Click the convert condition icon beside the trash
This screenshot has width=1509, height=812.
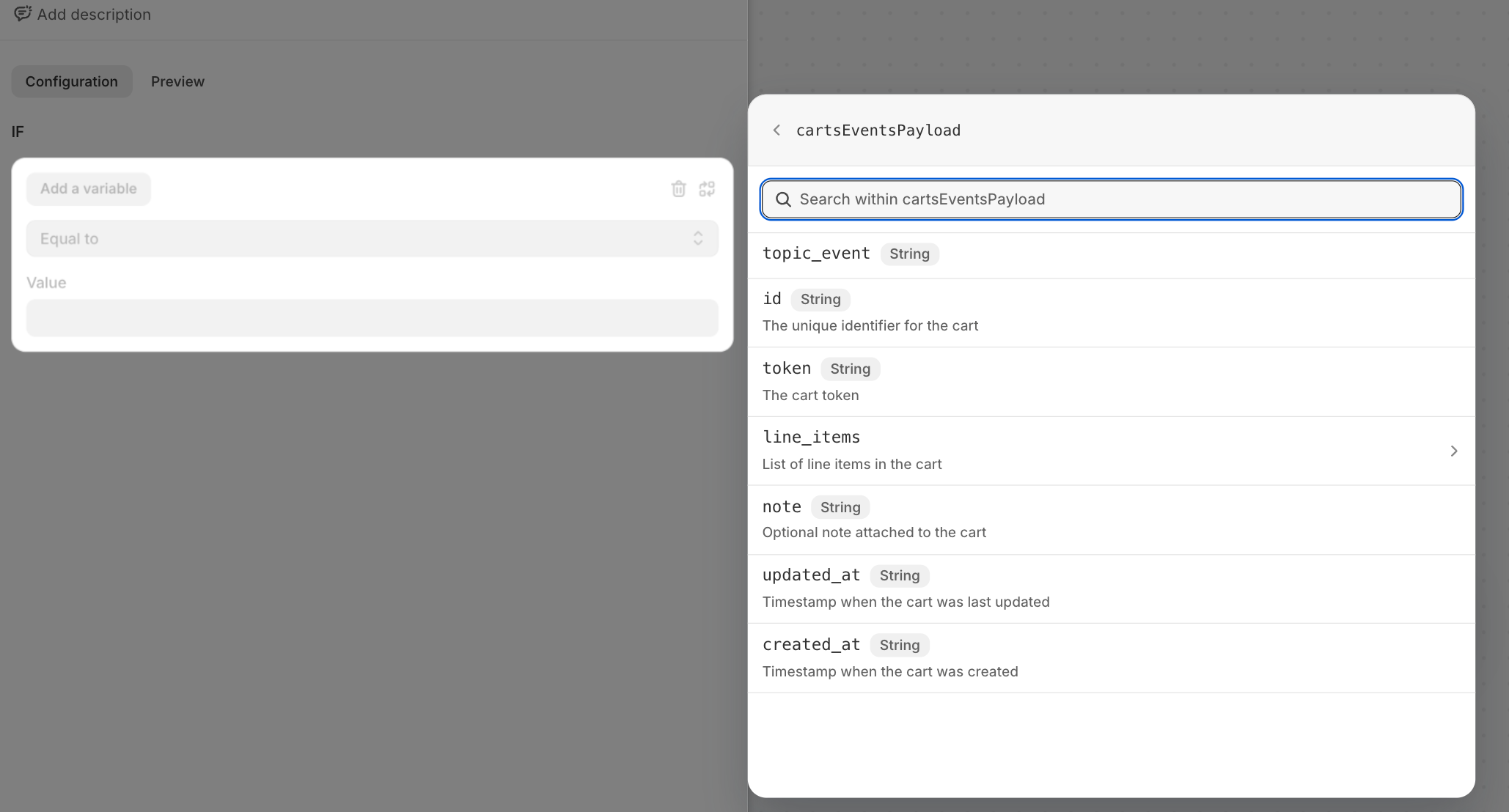tap(707, 189)
